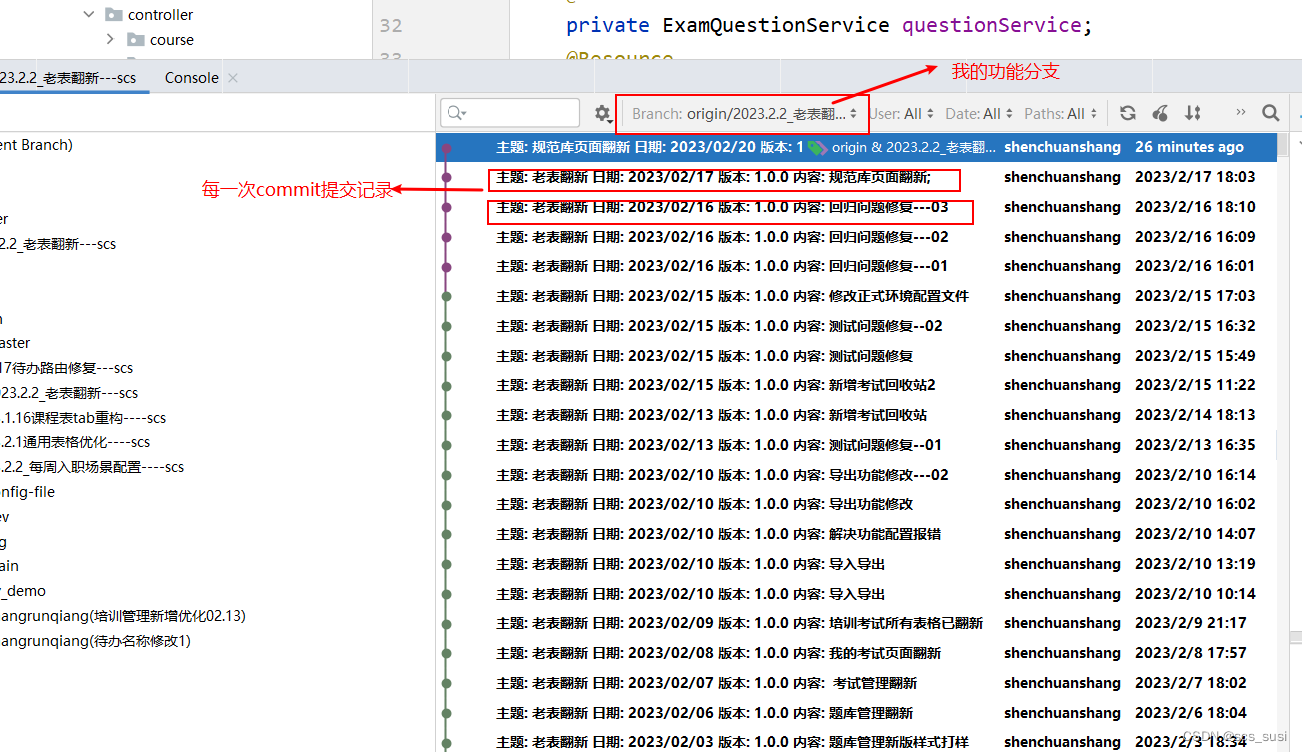Select the branch 2.2_每周入职场景配置----scs
Screen dimensions: 1302x752
pos(92,467)
